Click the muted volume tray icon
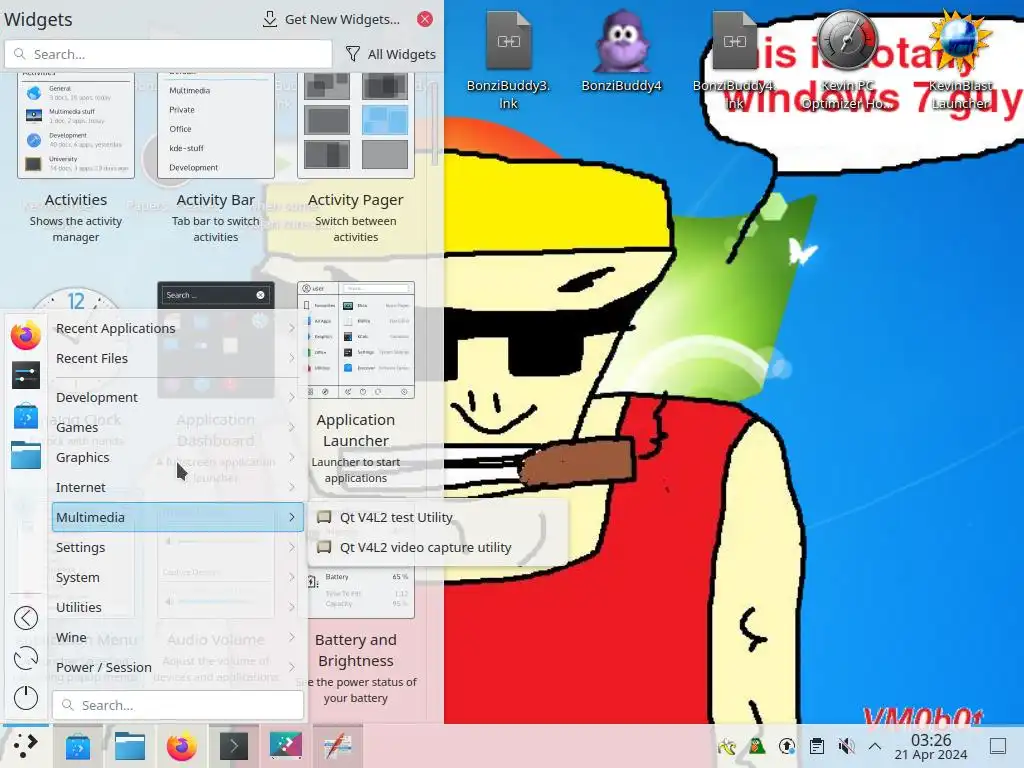Screen dimensions: 1024x768 pyautogui.click(x=846, y=746)
